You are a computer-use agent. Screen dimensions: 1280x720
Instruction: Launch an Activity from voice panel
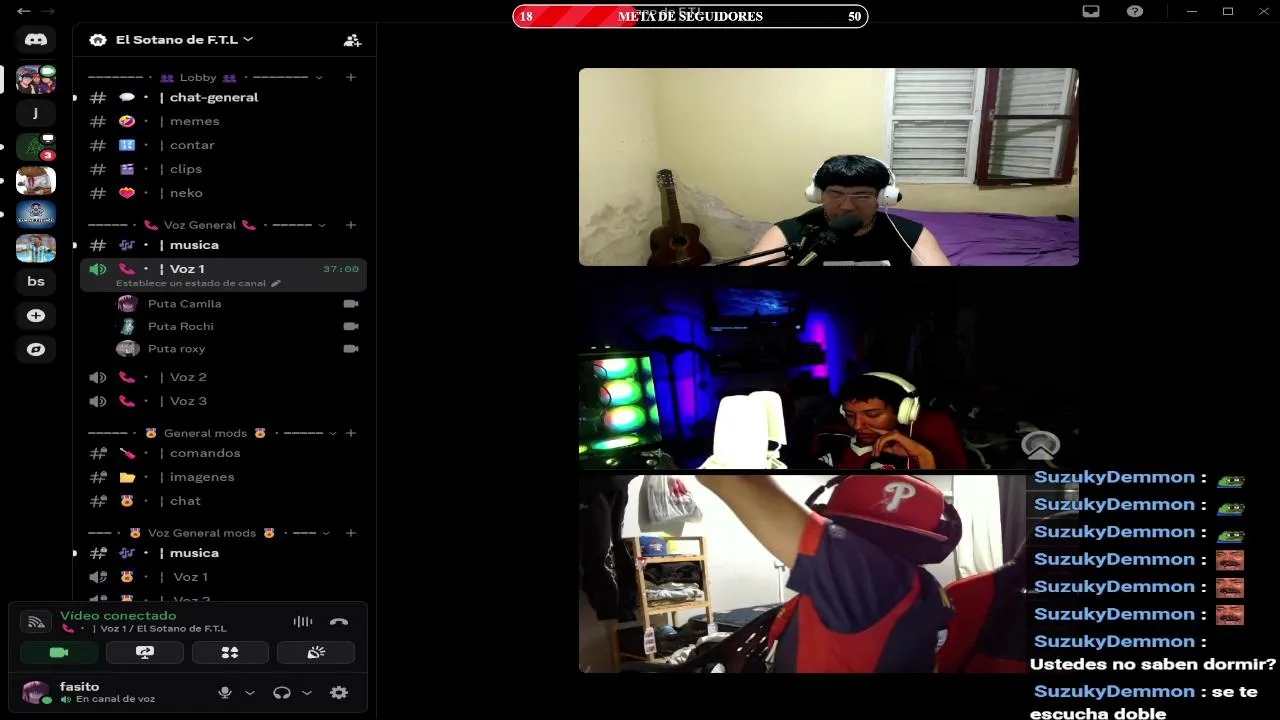(230, 652)
